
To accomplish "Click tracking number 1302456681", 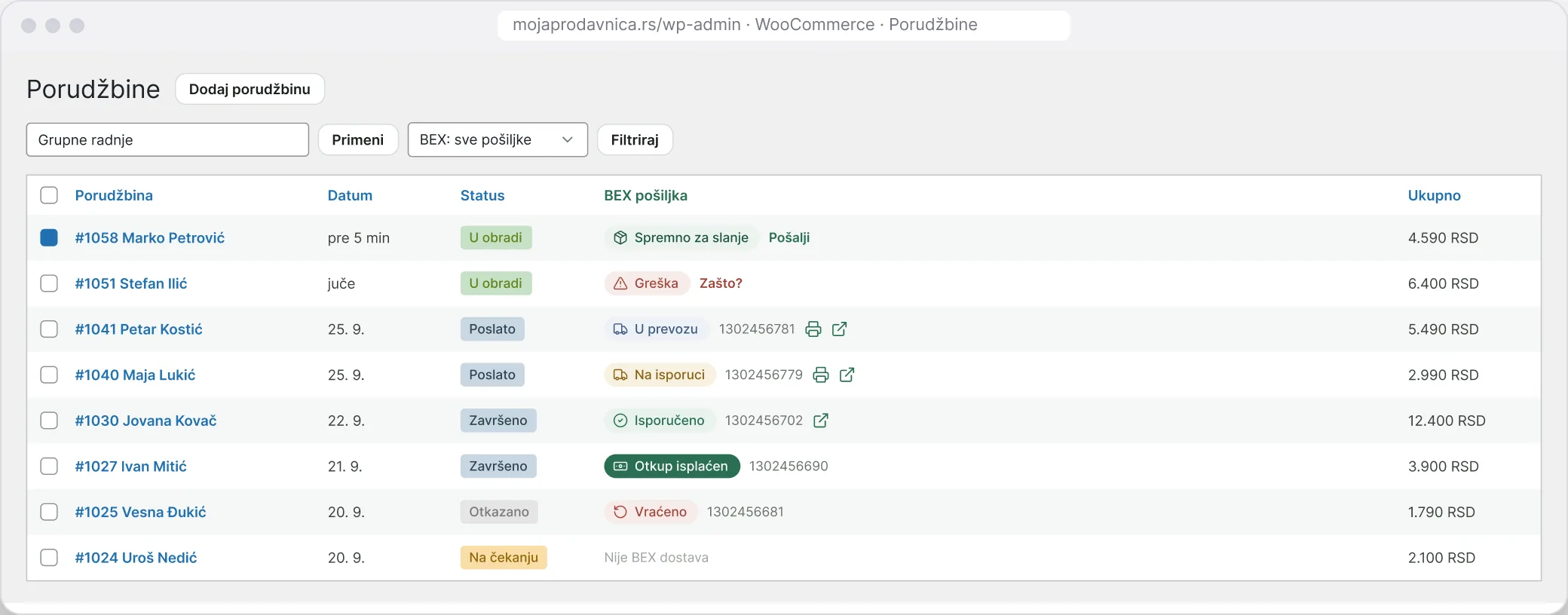I will [746, 512].
